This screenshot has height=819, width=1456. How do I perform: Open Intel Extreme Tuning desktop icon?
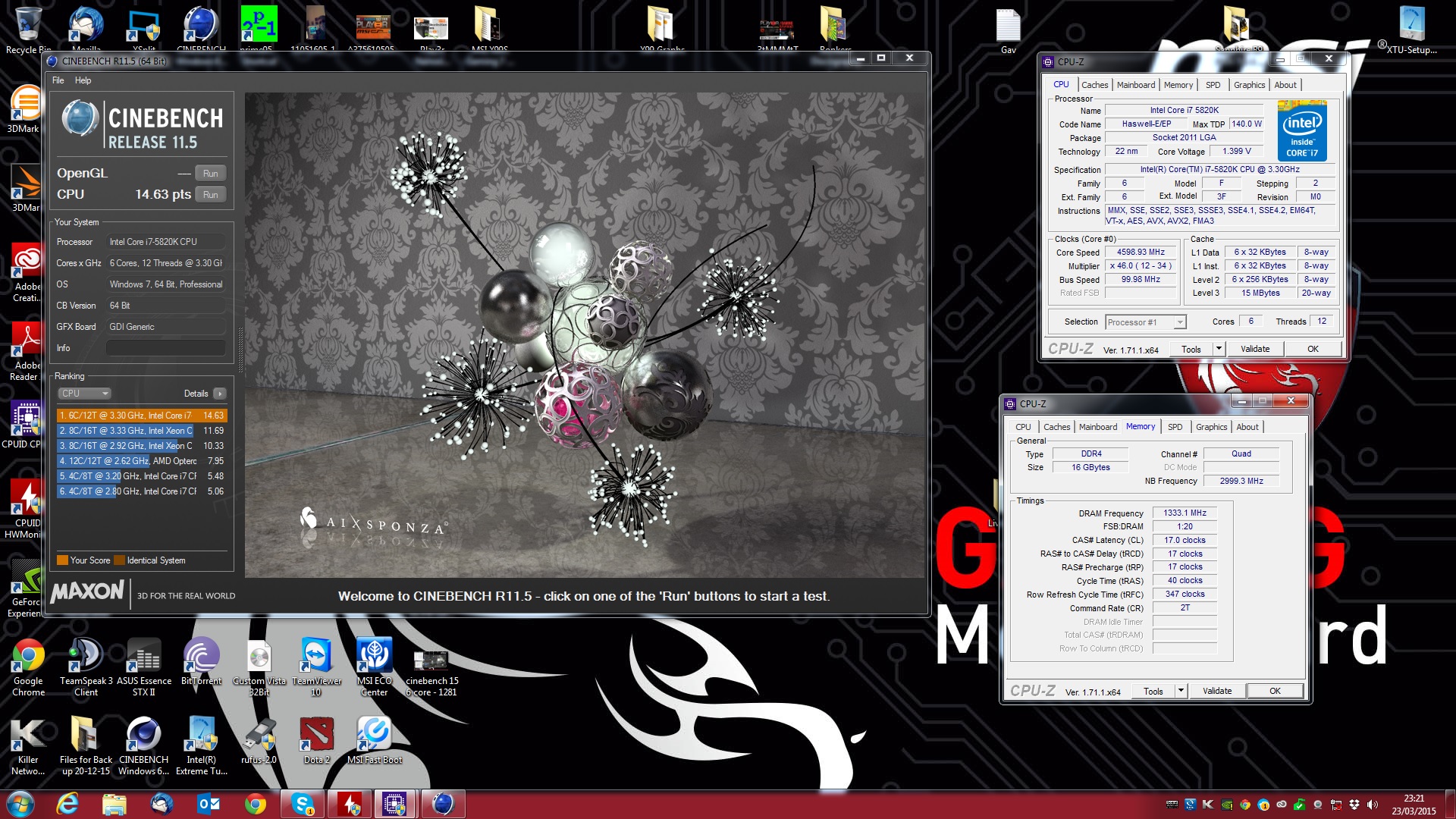[201, 746]
